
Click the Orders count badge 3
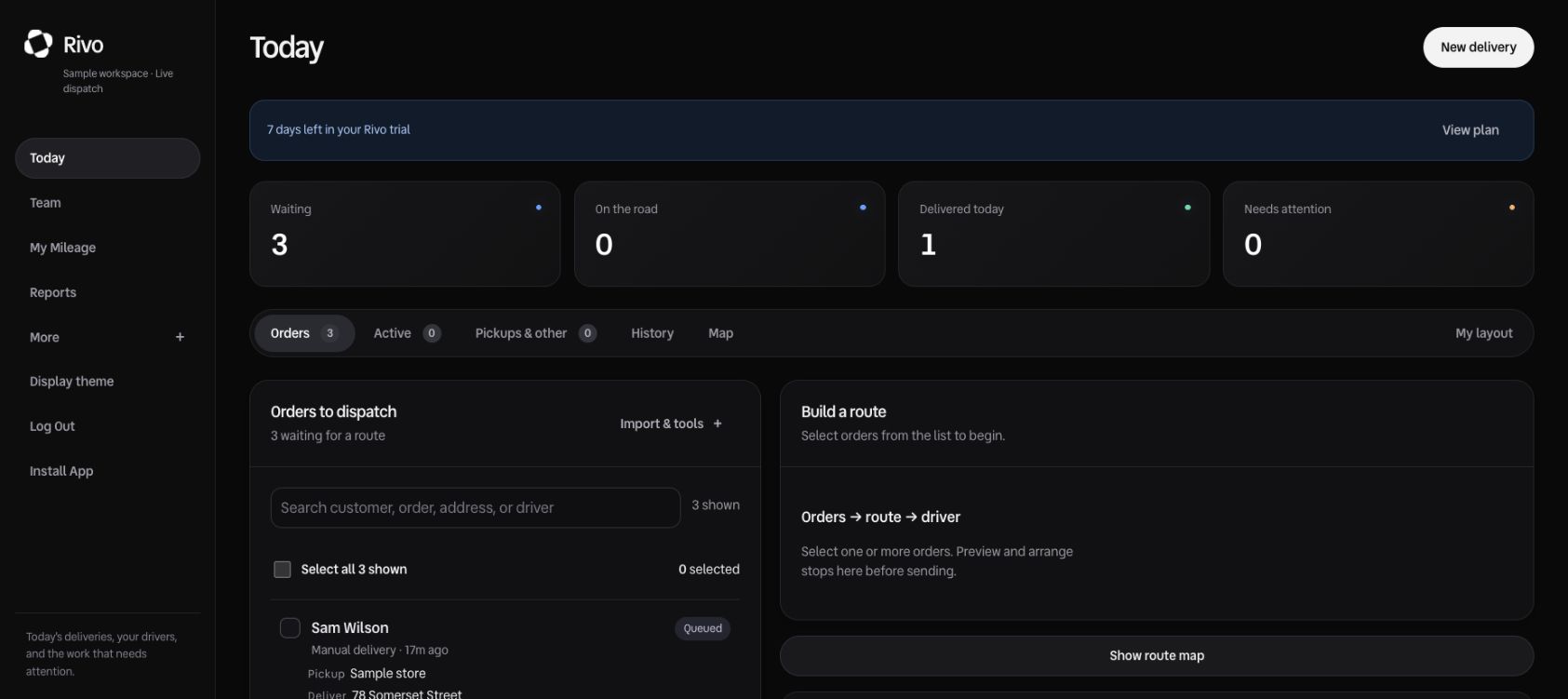(x=329, y=333)
